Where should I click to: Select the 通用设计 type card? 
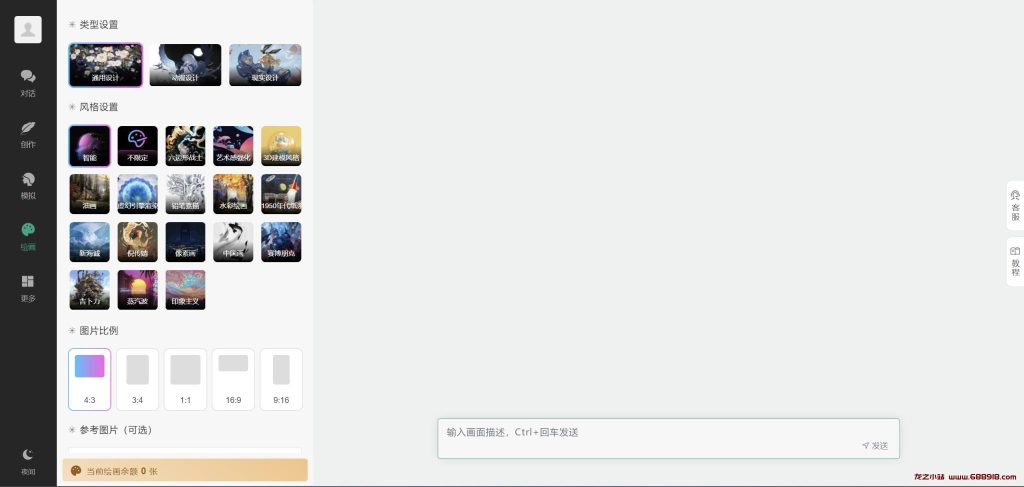click(106, 65)
